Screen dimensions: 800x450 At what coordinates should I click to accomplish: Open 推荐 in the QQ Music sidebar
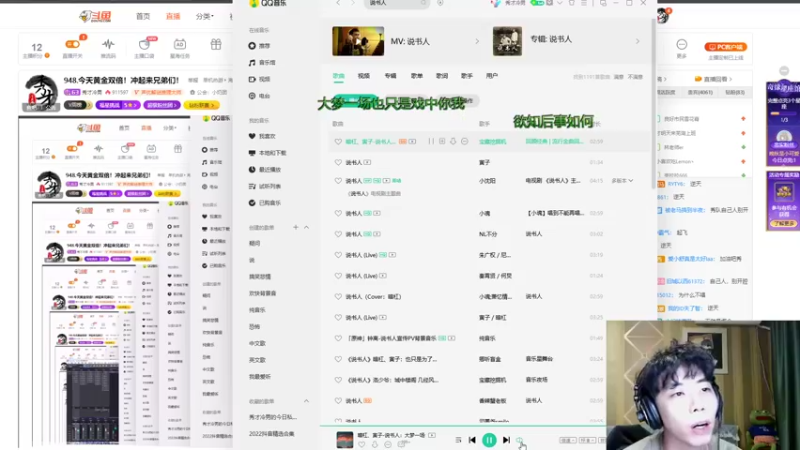(x=260, y=46)
